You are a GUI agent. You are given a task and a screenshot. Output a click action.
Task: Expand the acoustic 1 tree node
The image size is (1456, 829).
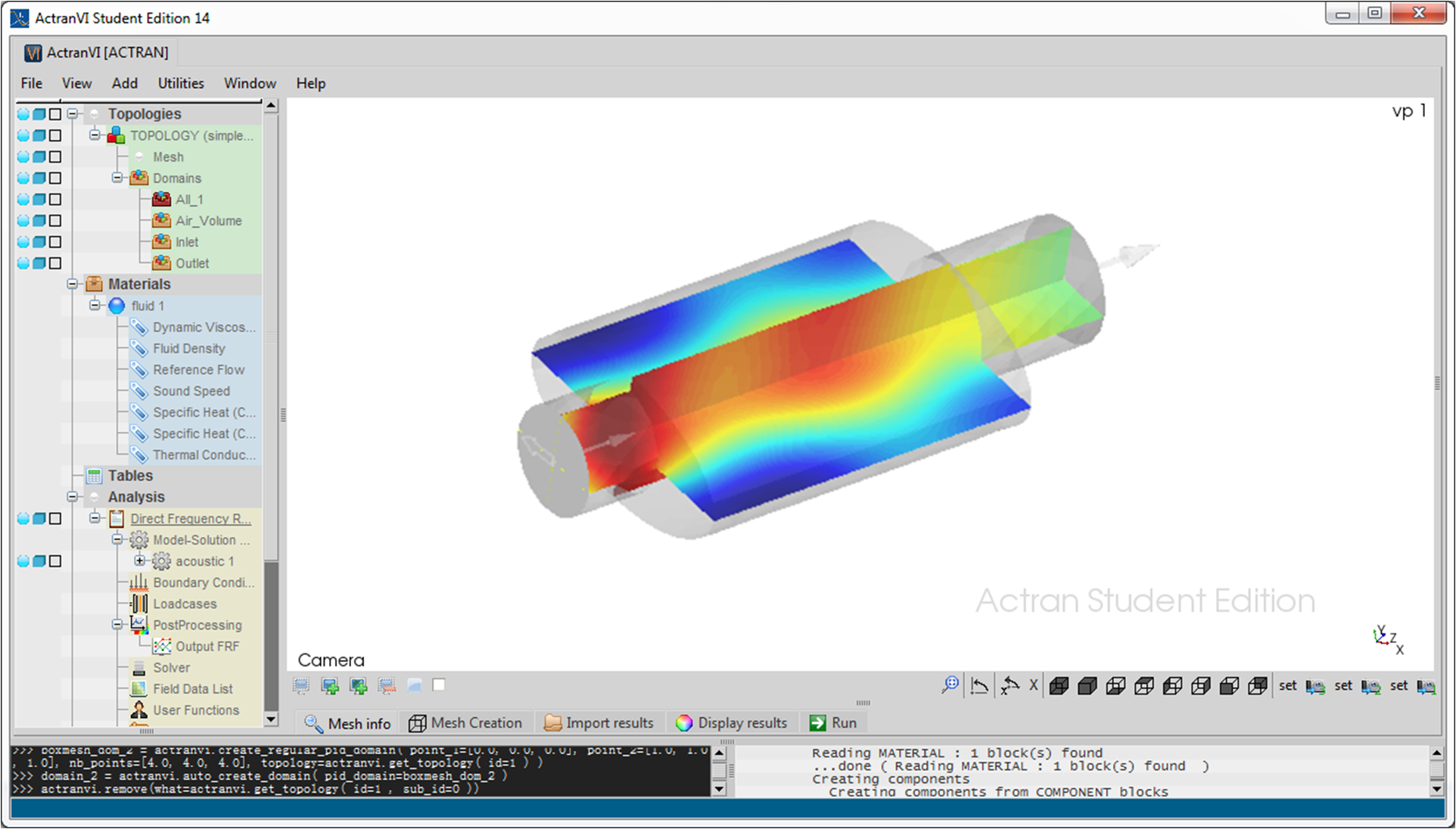point(140,560)
